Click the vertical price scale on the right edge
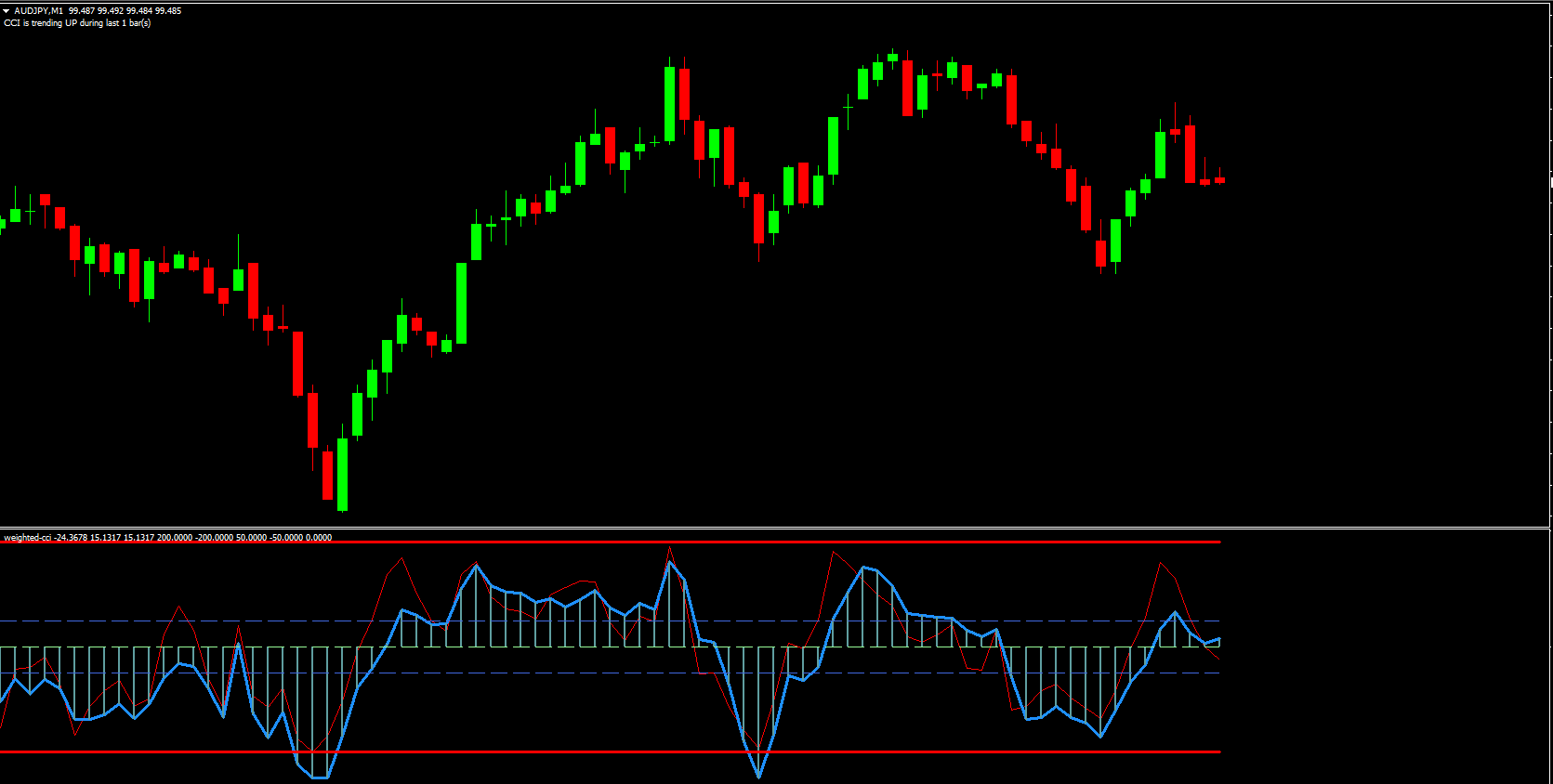This screenshot has width=1553, height=784. tap(1550, 279)
